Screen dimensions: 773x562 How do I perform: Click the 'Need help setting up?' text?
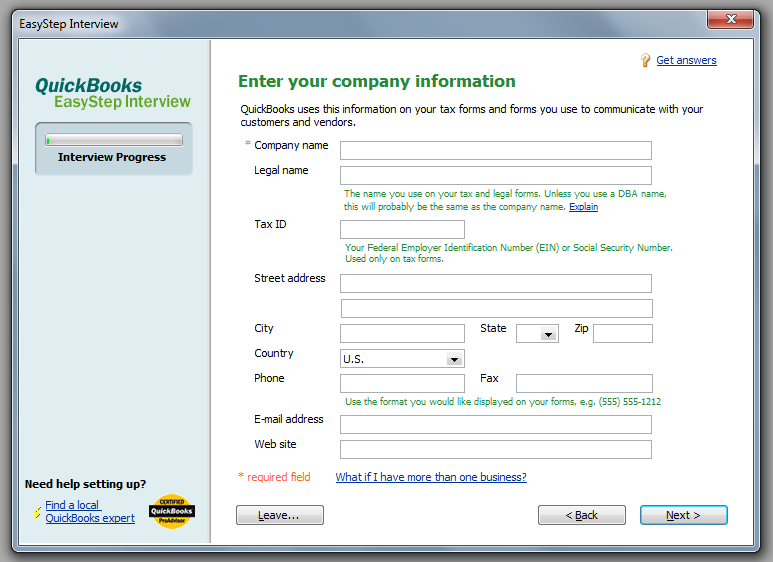point(85,484)
